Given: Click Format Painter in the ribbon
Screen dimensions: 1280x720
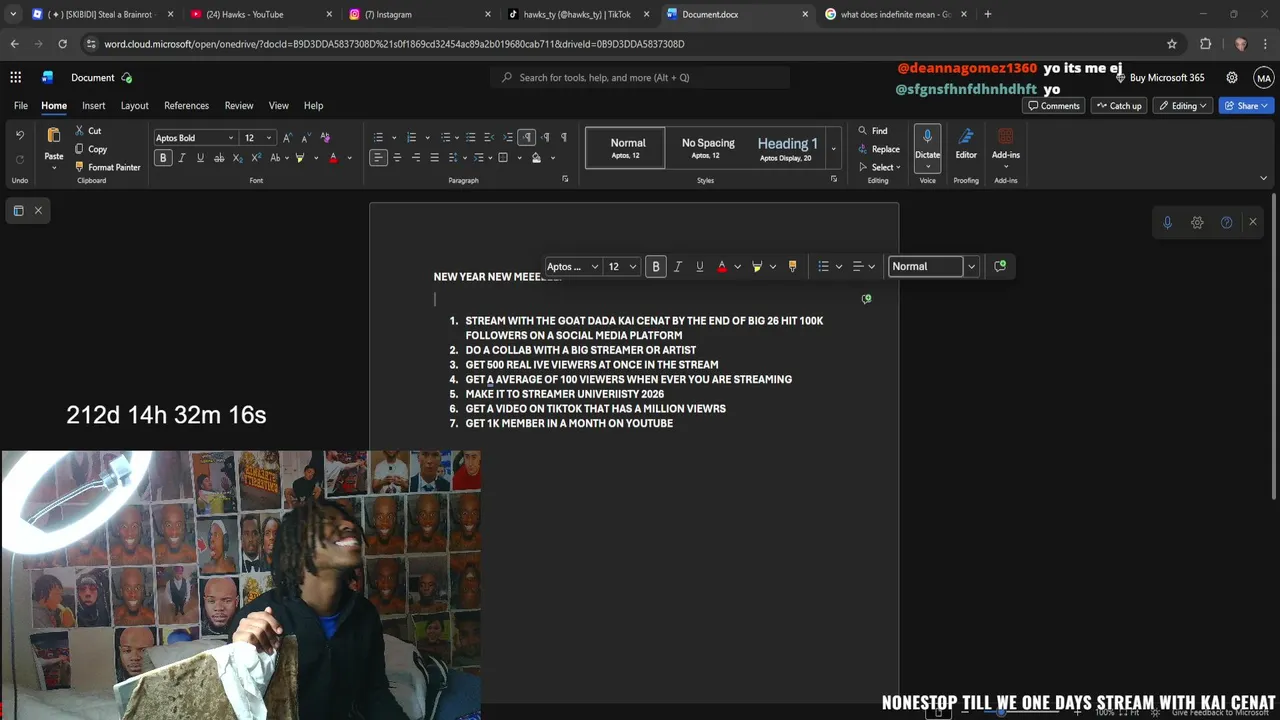Looking at the screenshot, I should (x=107, y=167).
